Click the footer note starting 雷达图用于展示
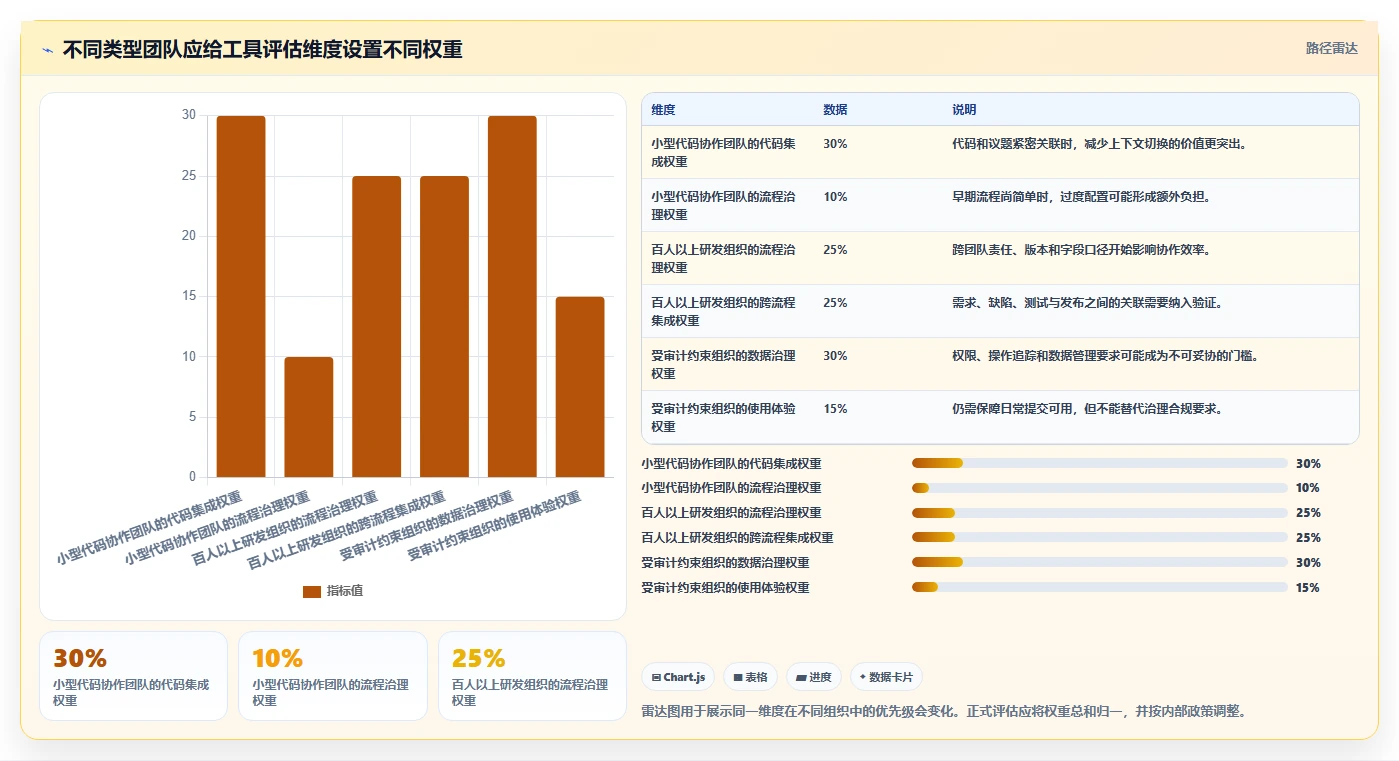This screenshot has height=761, width=1399. click(943, 711)
